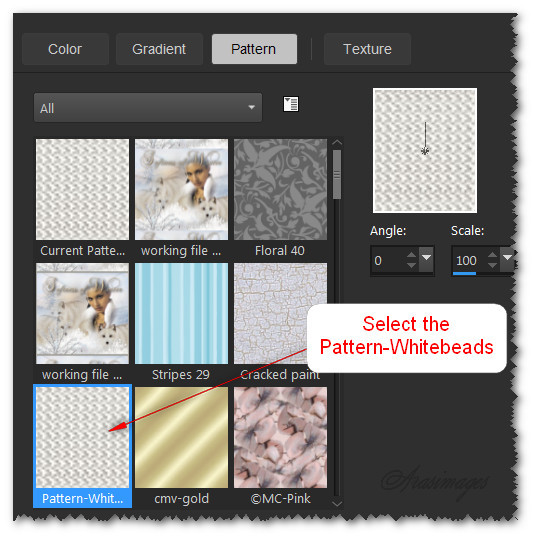Click the Stripes 29 label text
The width and height of the screenshot is (537, 540).
(181, 374)
